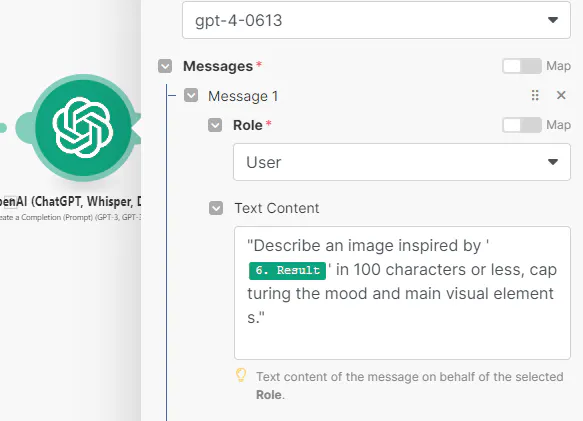
Task: Click the Messages section label
Action: pyautogui.click(x=218, y=66)
